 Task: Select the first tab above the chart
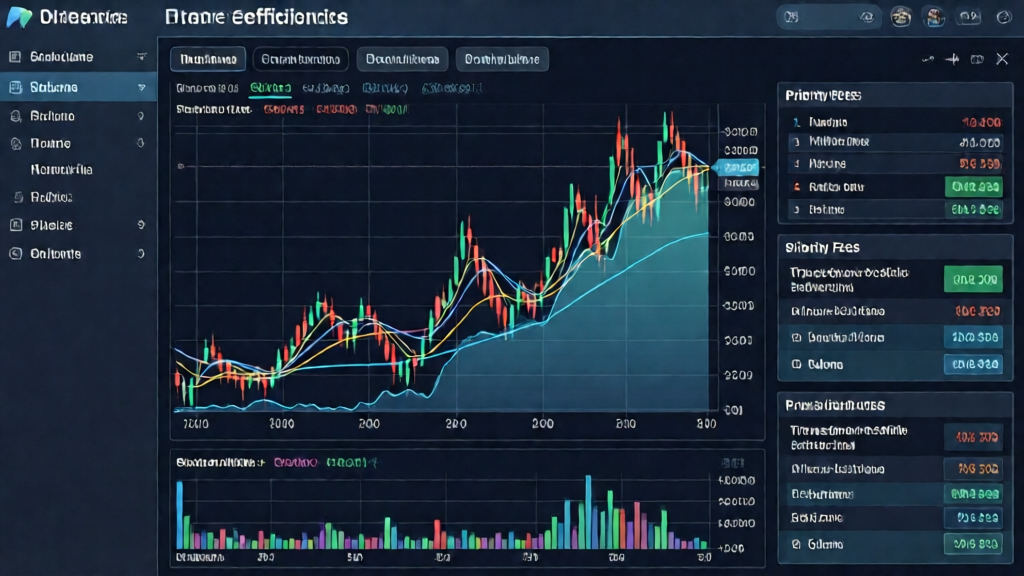[208, 60]
